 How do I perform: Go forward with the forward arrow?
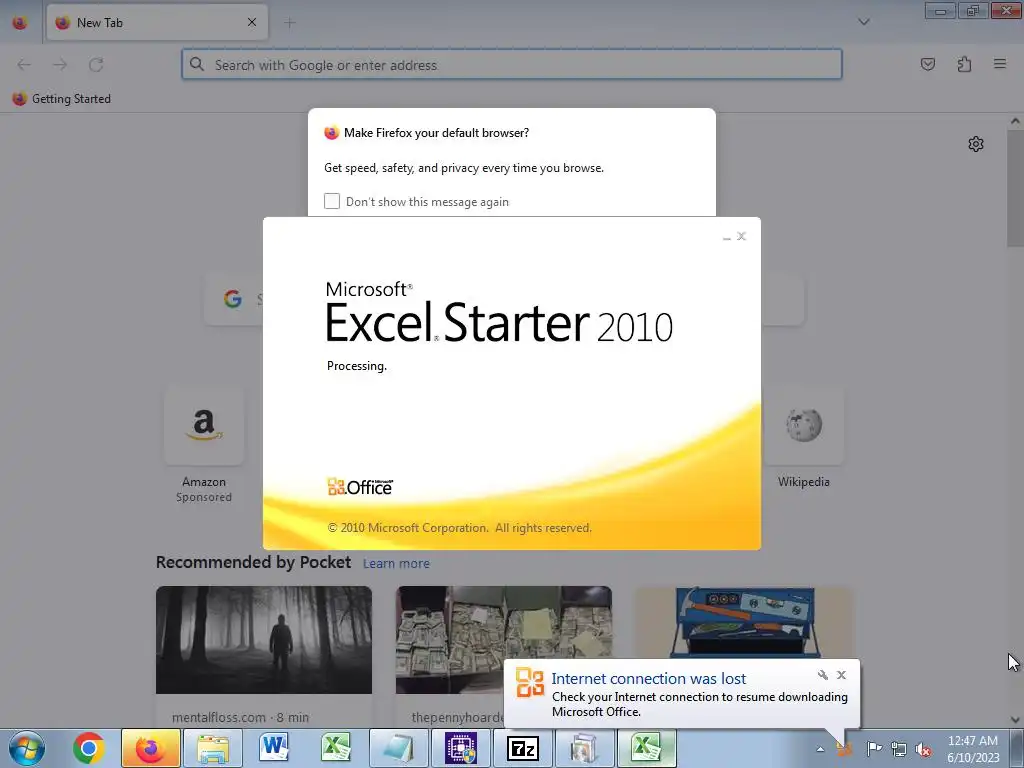(x=60, y=65)
